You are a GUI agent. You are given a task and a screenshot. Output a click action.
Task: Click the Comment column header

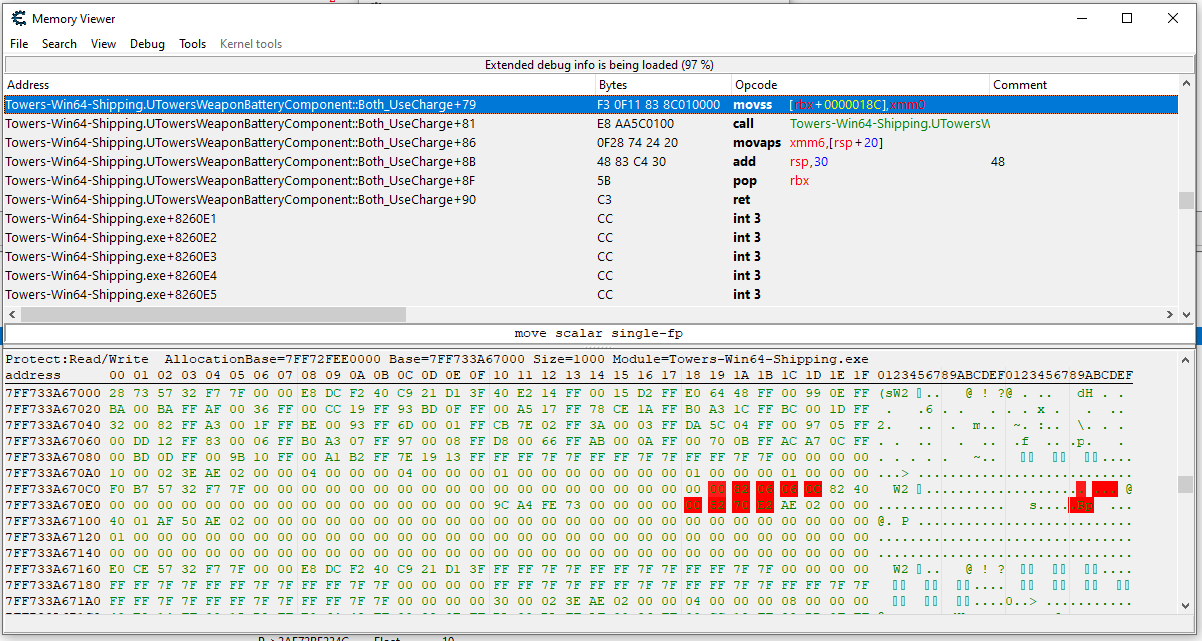coord(1084,85)
